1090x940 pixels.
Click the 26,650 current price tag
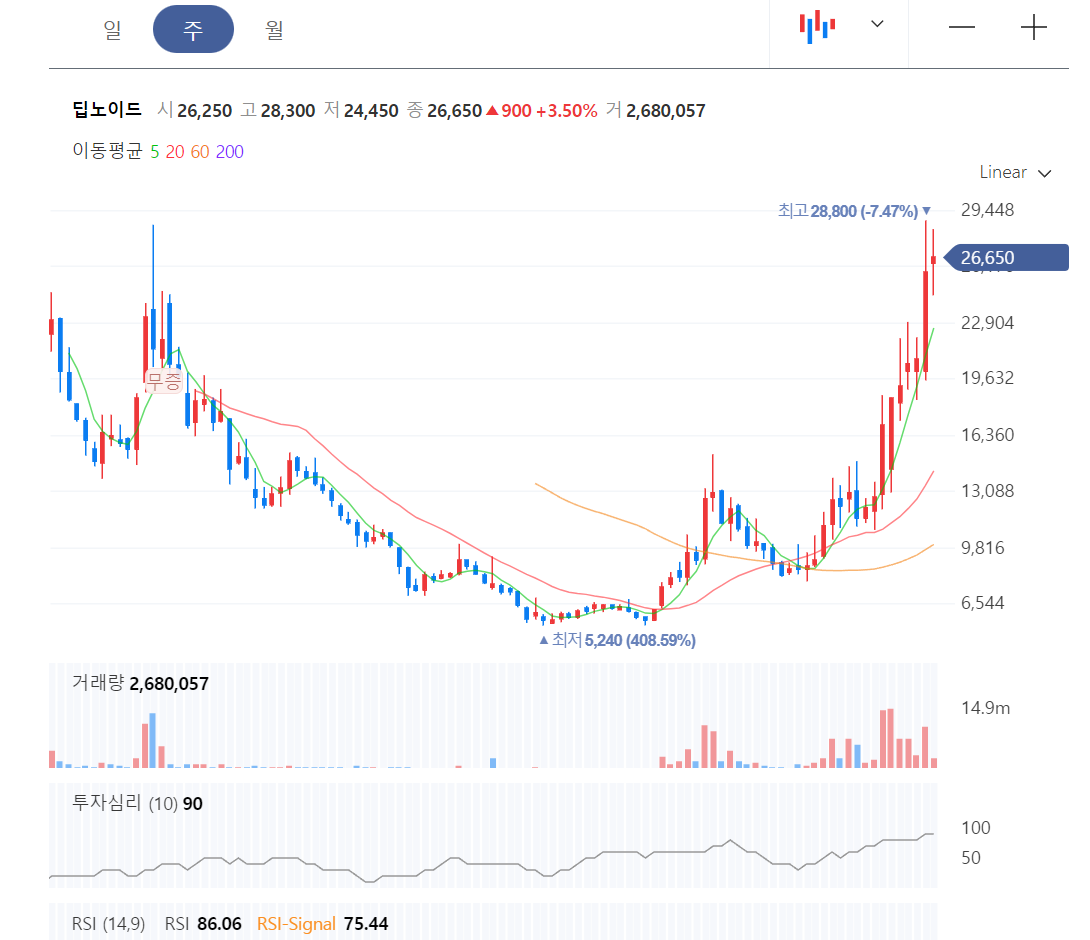click(1007, 258)
